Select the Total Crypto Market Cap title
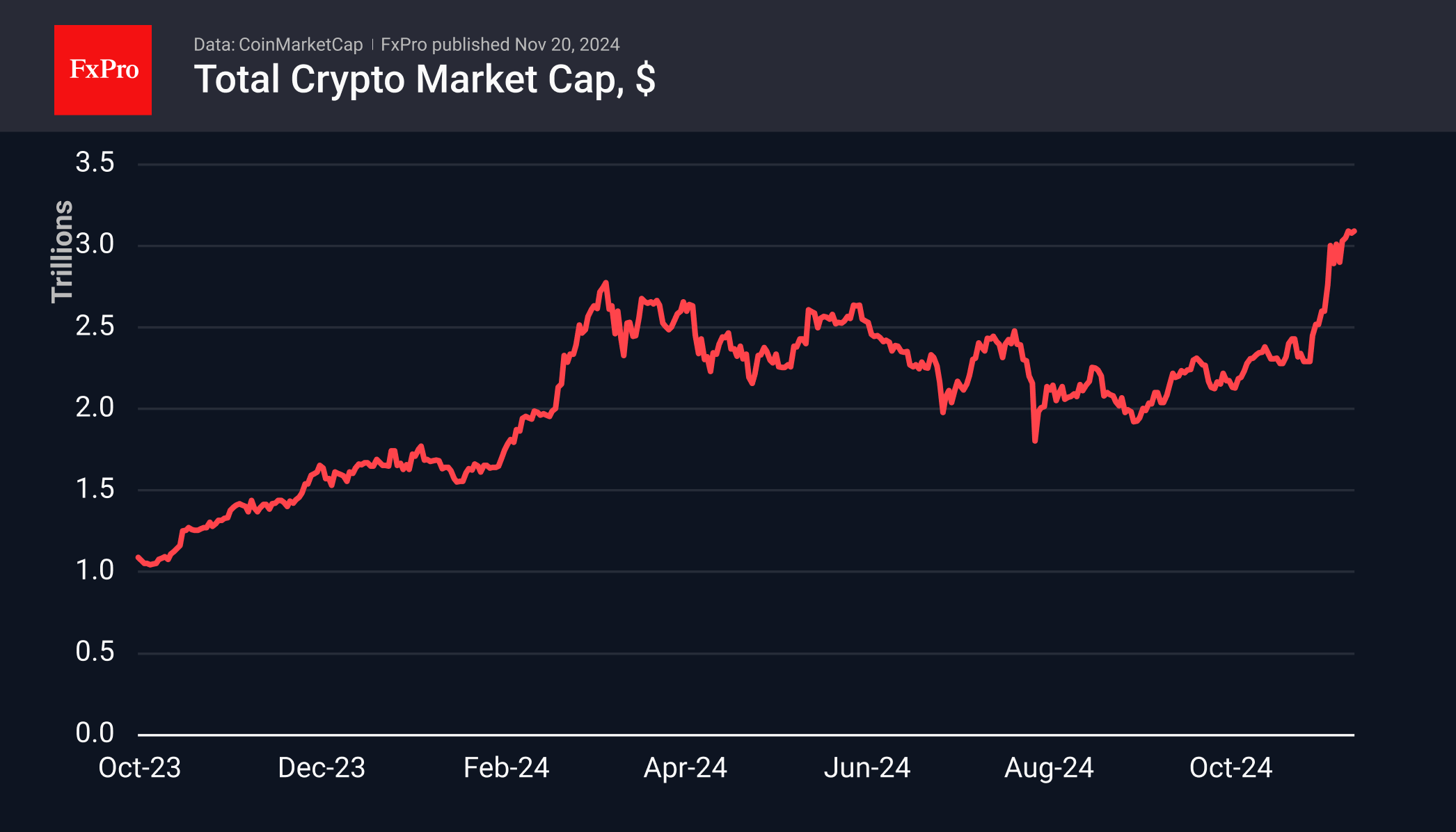Screen dimensions: 1456x832 (x=425, y=79)
